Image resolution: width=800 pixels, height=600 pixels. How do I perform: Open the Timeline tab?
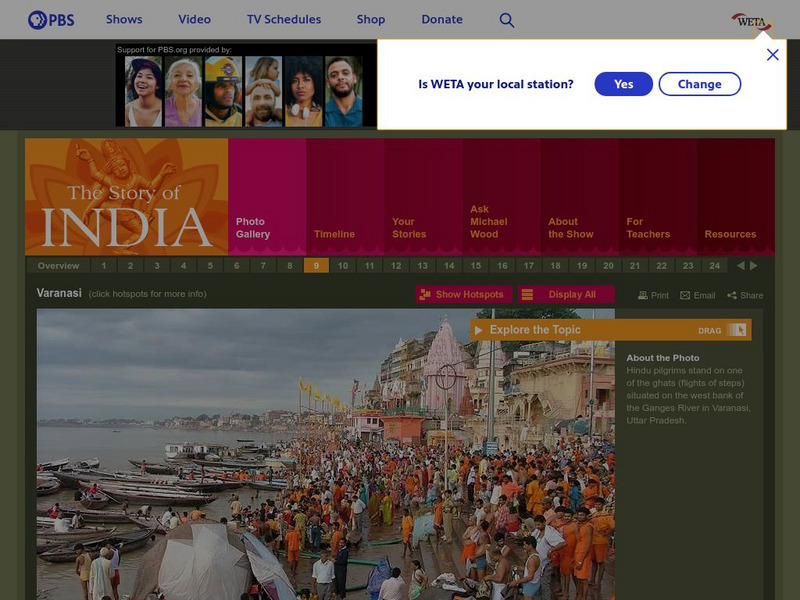tap(334, 234)
